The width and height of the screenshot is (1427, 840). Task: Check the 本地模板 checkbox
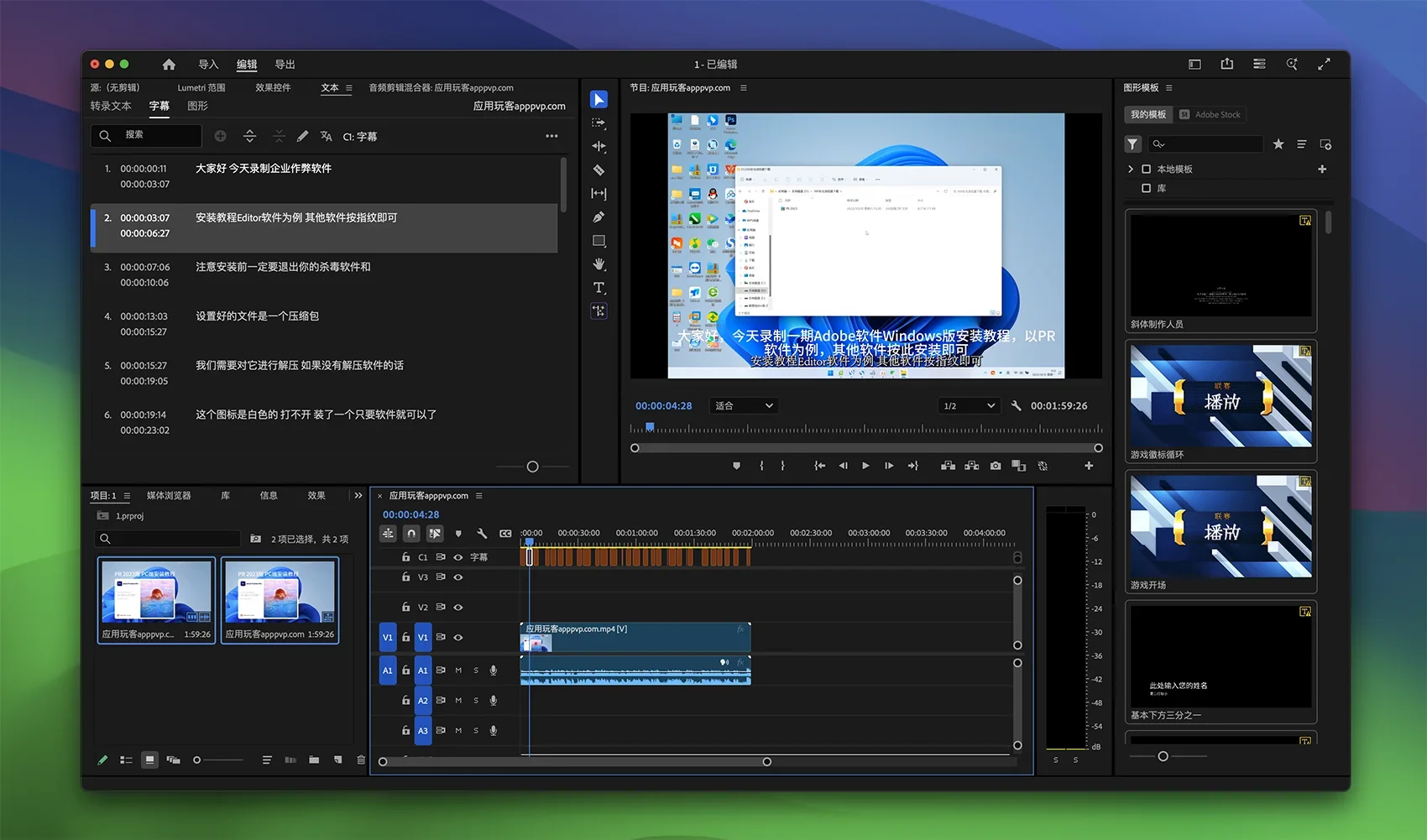tap(1146, 170)
